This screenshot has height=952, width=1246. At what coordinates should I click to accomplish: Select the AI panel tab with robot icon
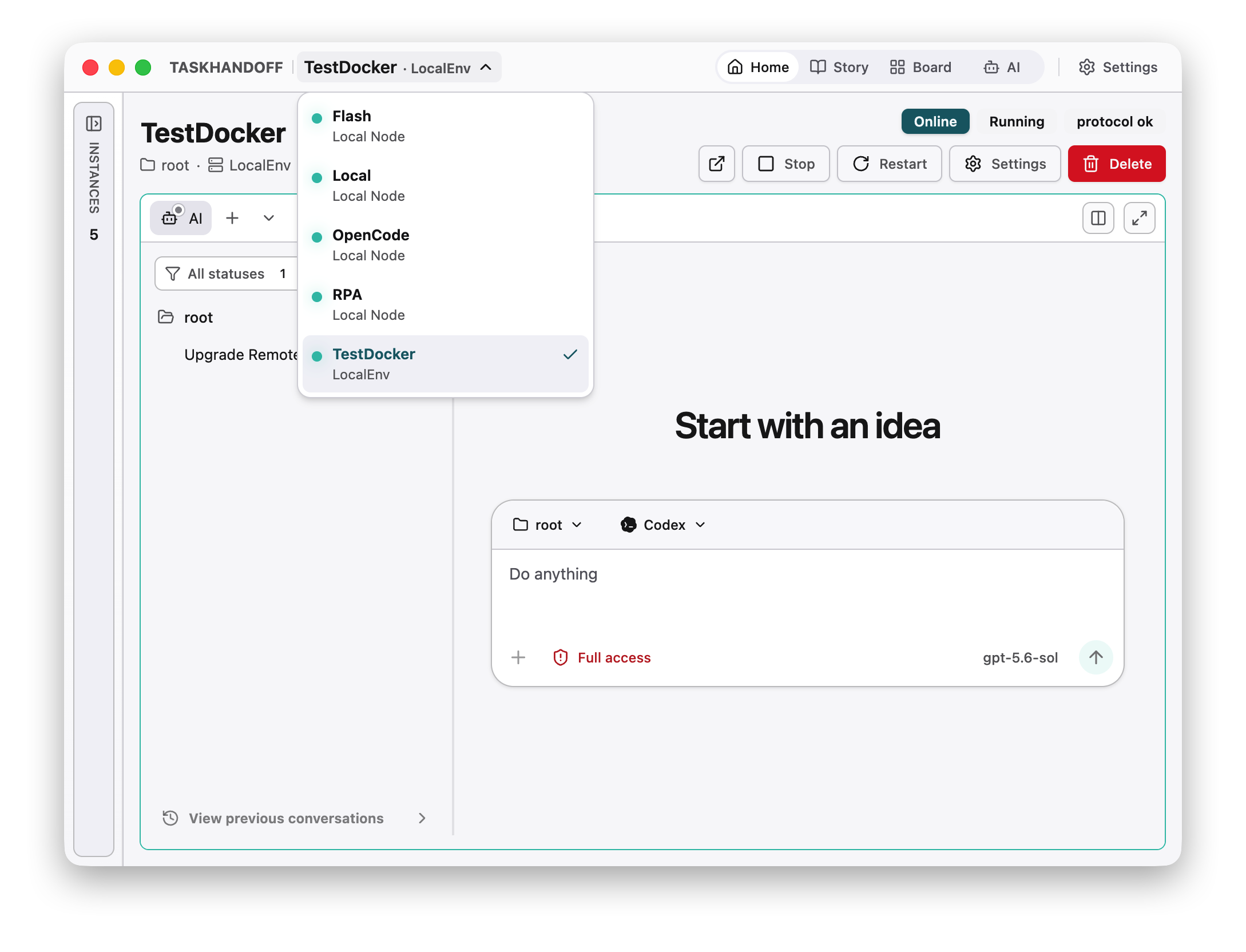181,218
